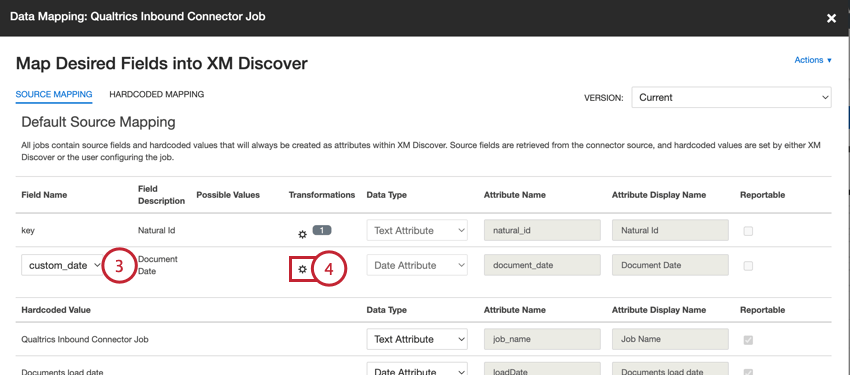Click 'Qualtrics Inbound Connector Job' hardcoded value text
Screen dimensions: 850x375
click(x=85, y=340)
